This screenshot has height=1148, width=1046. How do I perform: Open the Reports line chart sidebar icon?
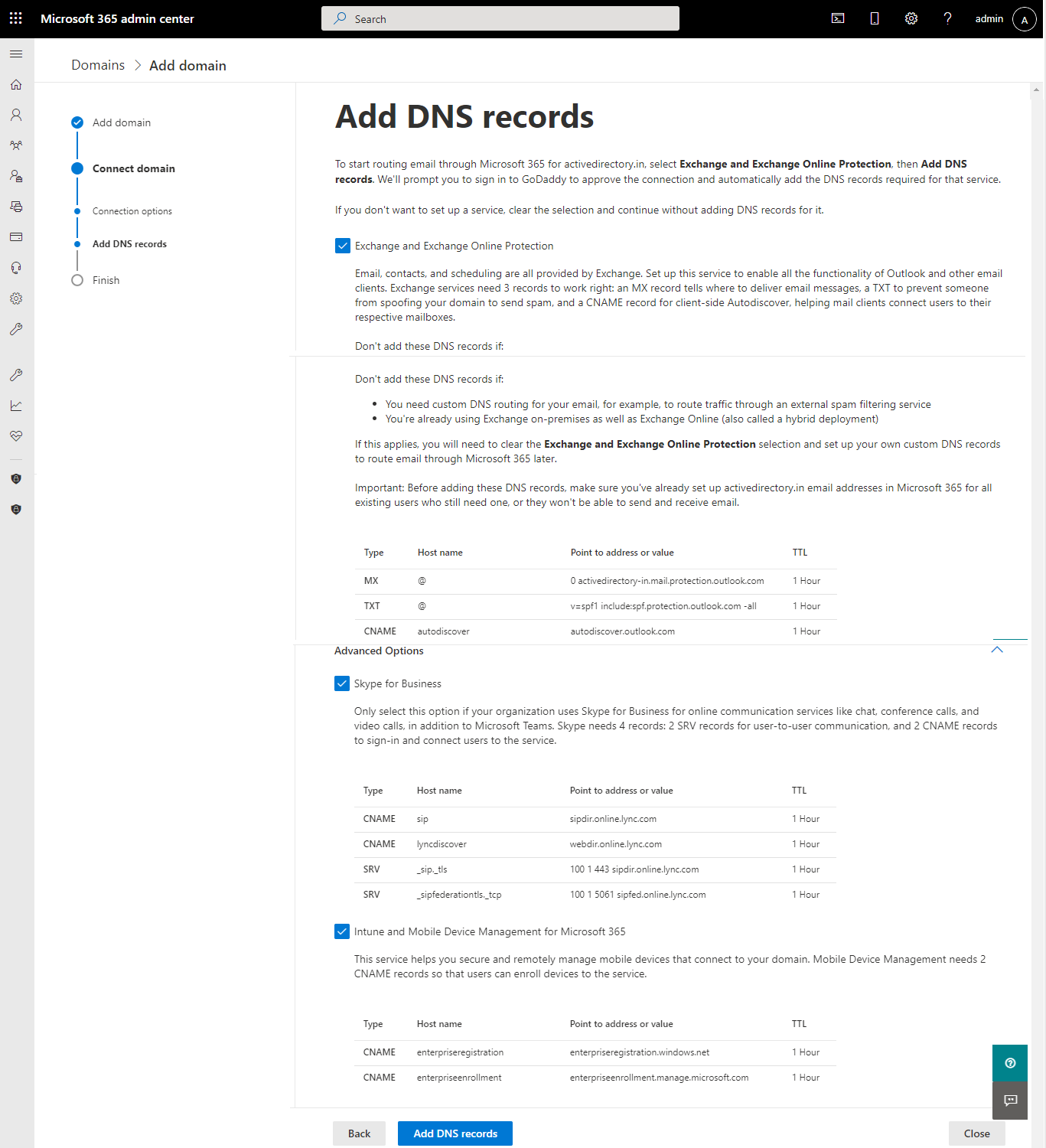tap(16, 406)
